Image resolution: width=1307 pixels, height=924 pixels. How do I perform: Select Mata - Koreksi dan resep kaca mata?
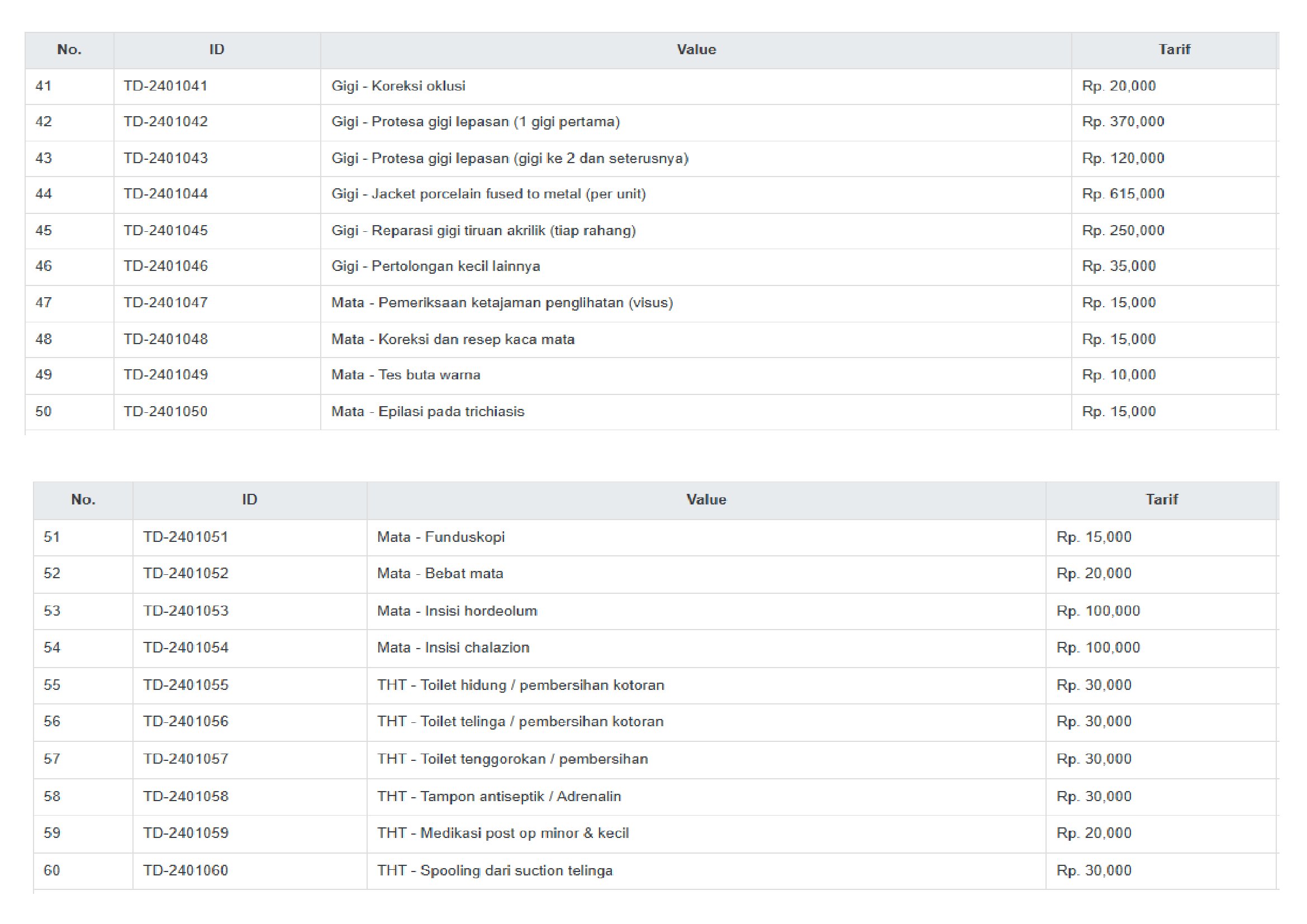click(x=453, y=339)
